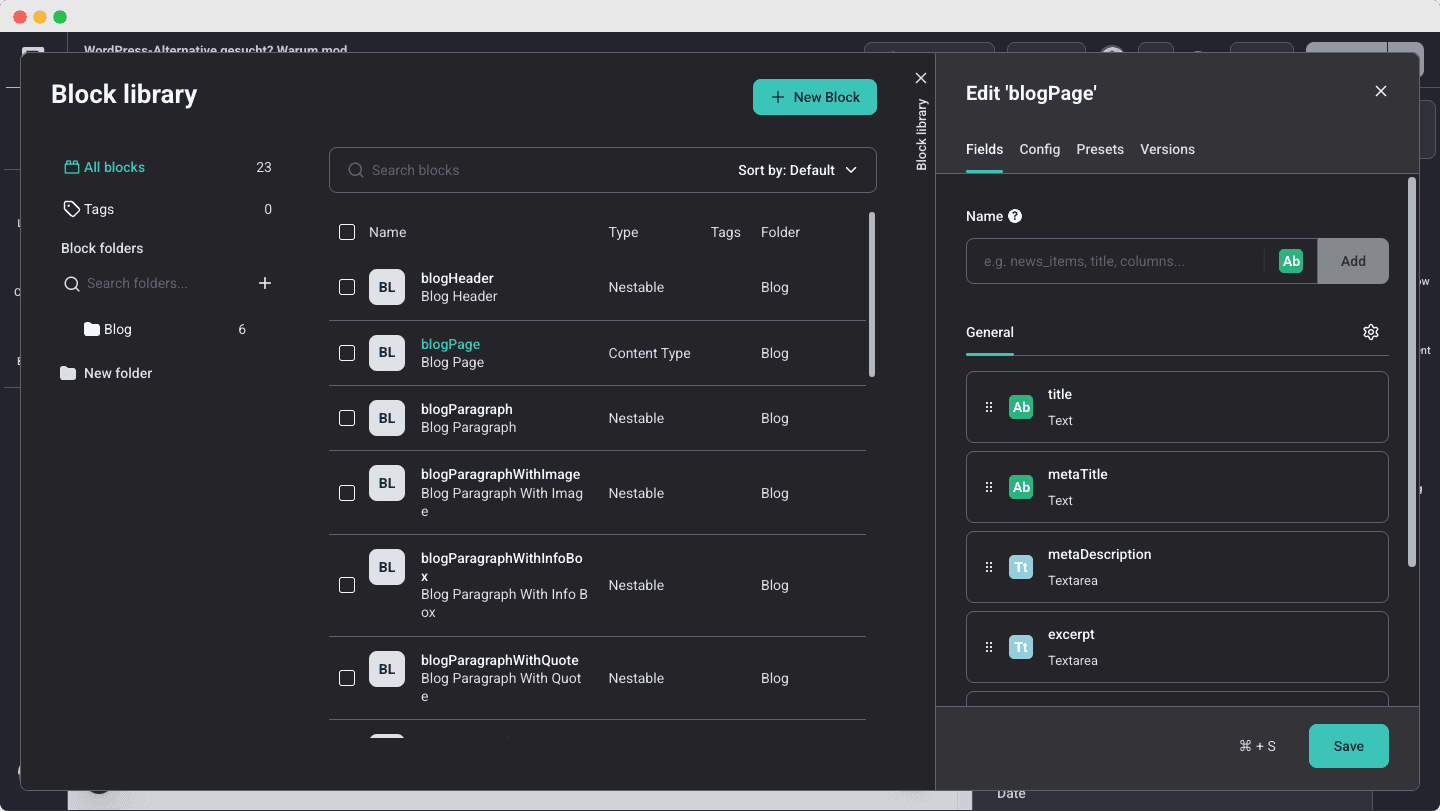Open the Presets tab
The width and height of the screenshot is (1440, 811).
pos(1100,149)
